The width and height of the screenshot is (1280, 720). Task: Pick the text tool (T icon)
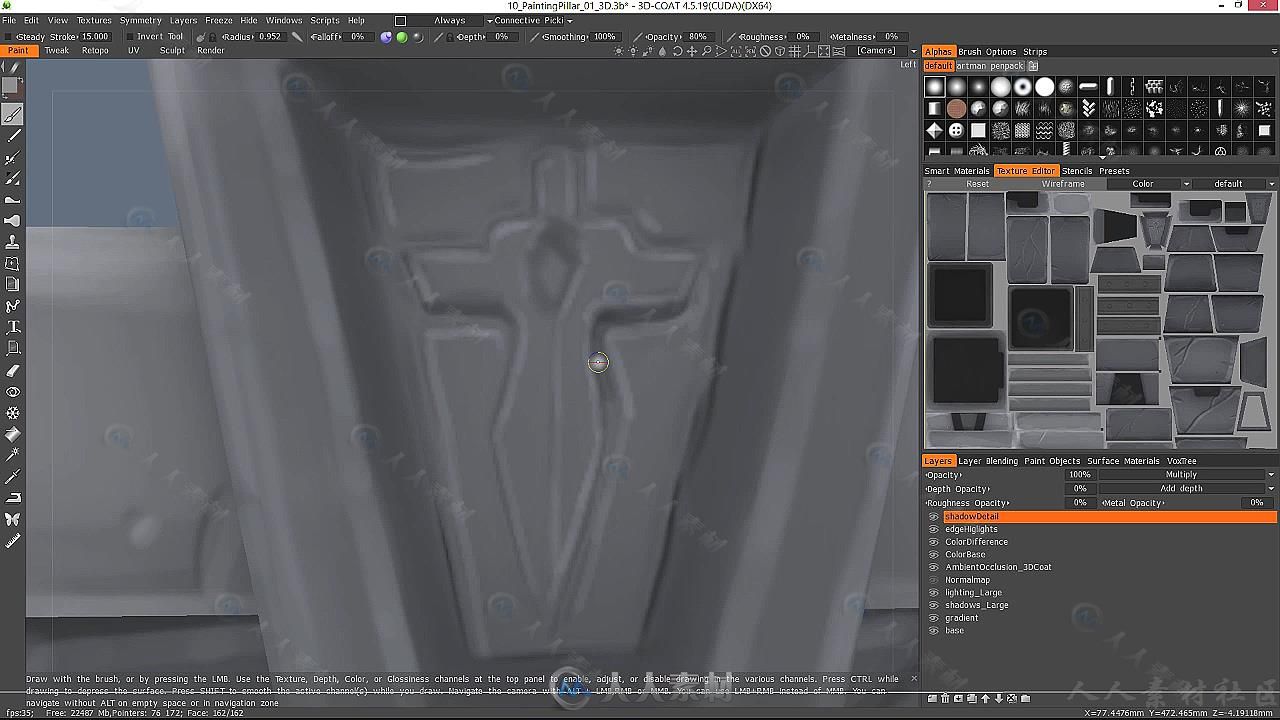(13, 327)
